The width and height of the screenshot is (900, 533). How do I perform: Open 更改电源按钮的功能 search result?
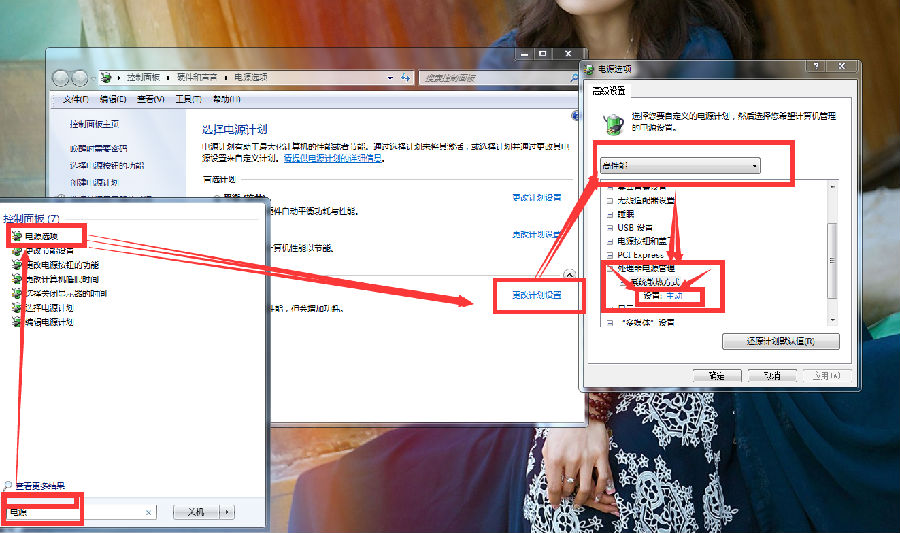click(62, 265)
